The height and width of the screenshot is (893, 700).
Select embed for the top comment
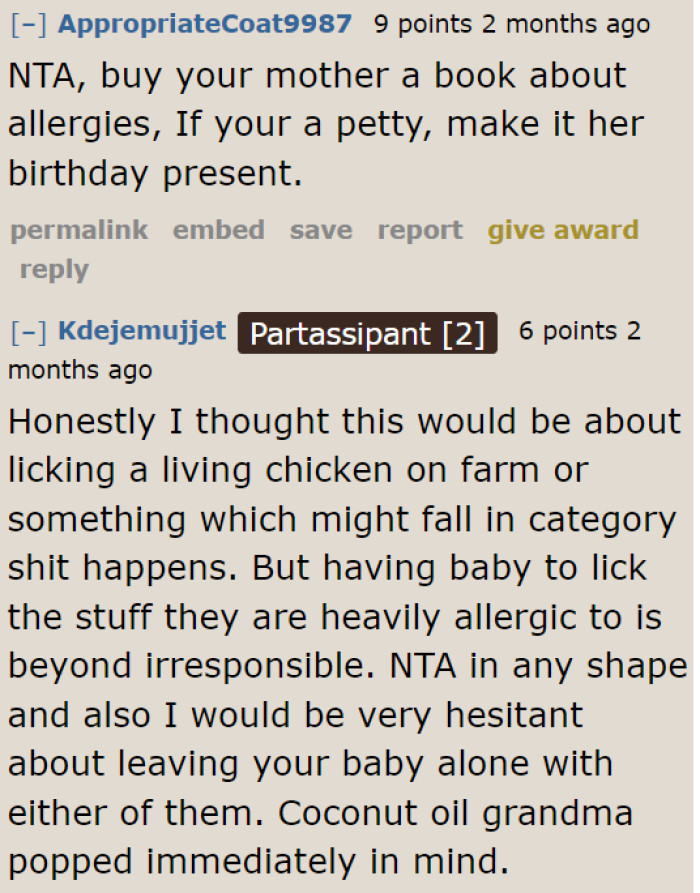pos(218,230)
